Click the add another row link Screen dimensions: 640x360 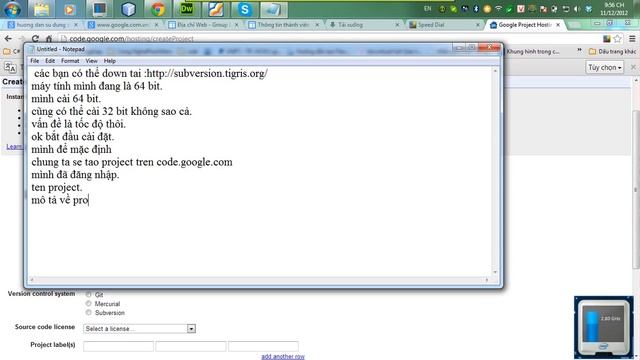(283, 356)
